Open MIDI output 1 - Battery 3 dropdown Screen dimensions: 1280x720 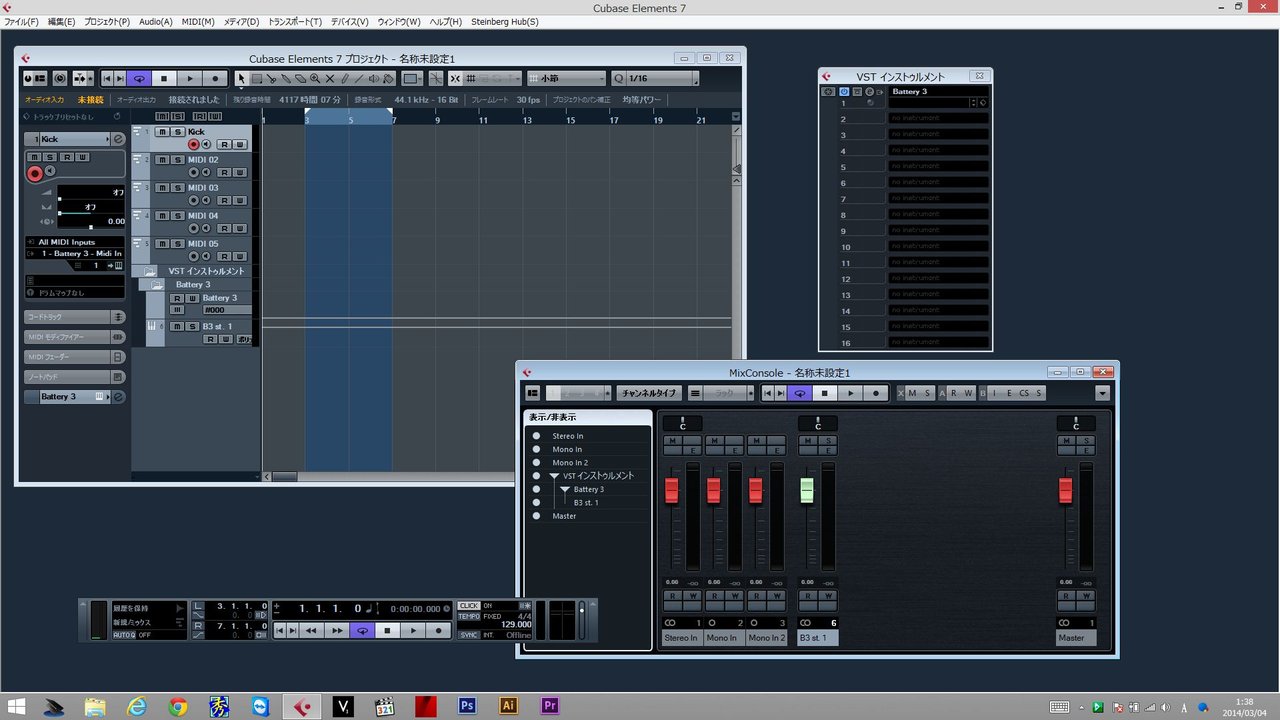(75, 254)
